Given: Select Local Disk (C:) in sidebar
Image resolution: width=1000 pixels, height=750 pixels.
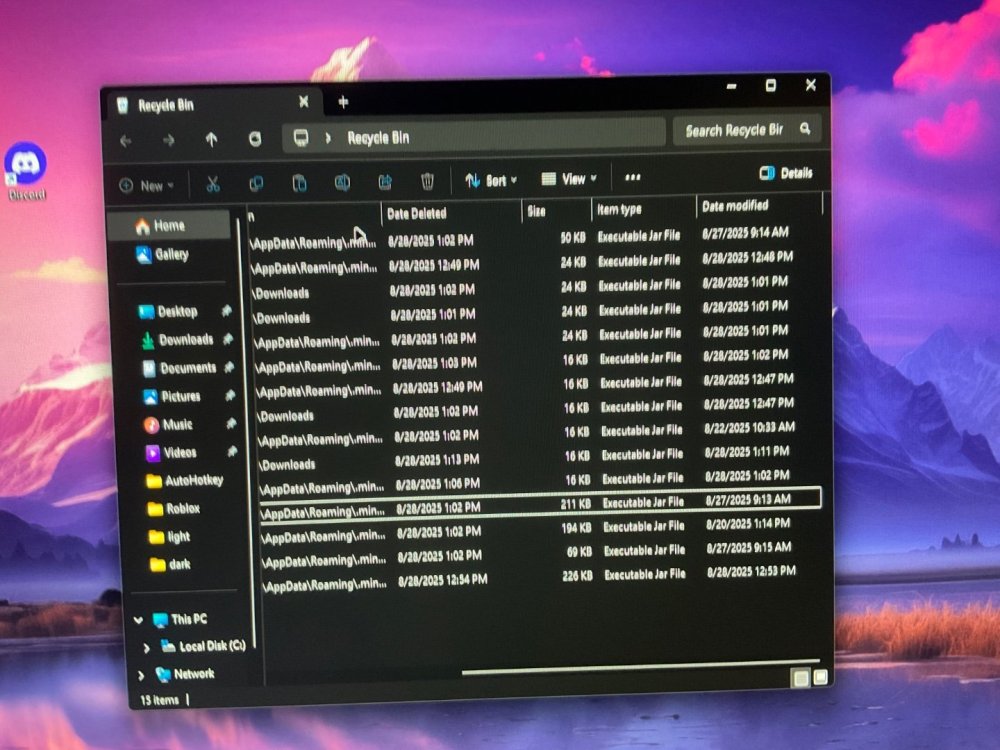Looking at the screenshot, I should (203, 646).
